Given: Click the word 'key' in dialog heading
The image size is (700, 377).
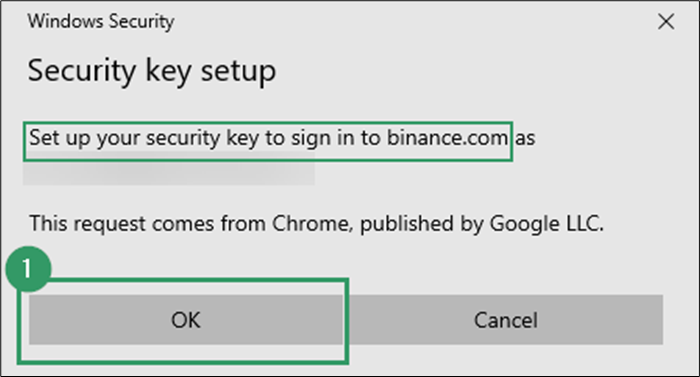Looking at the screenshot, I should click(168, 72).
